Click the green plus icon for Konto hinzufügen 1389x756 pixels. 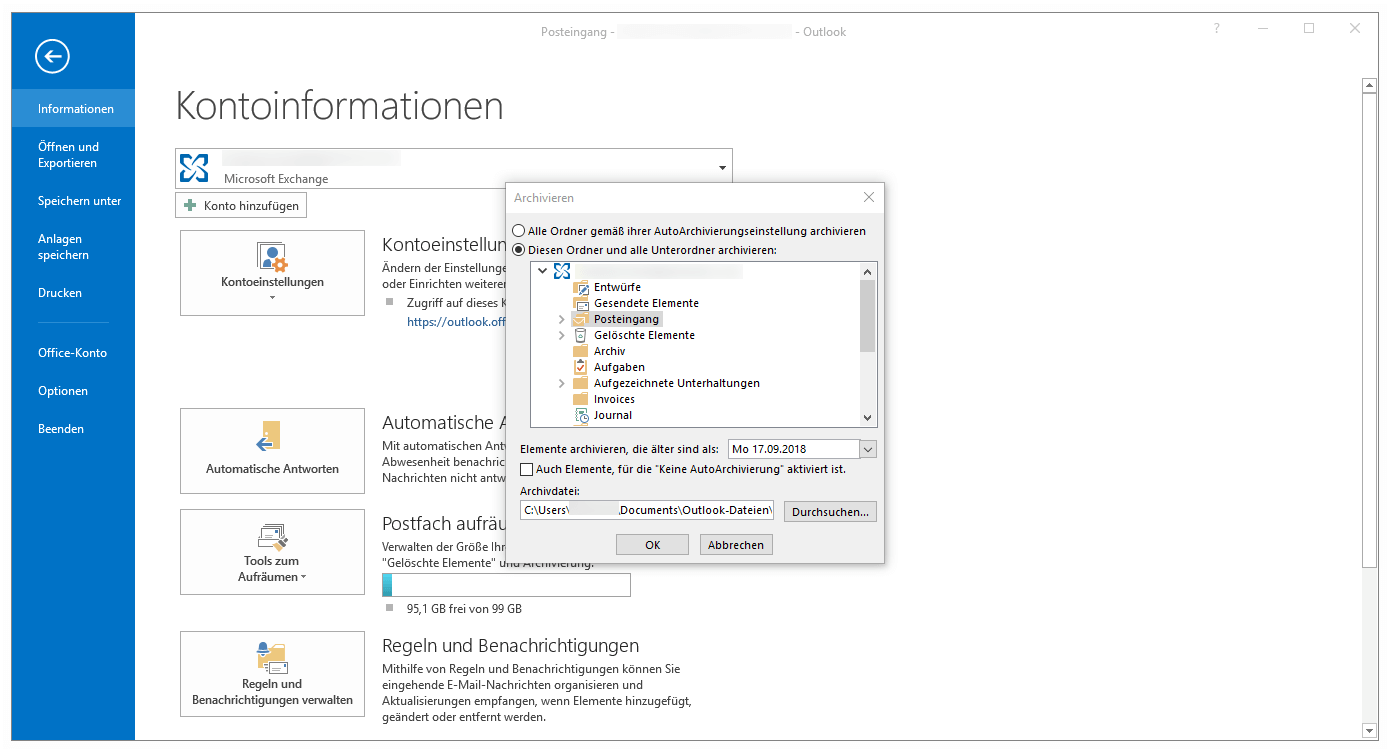(190, 205)
